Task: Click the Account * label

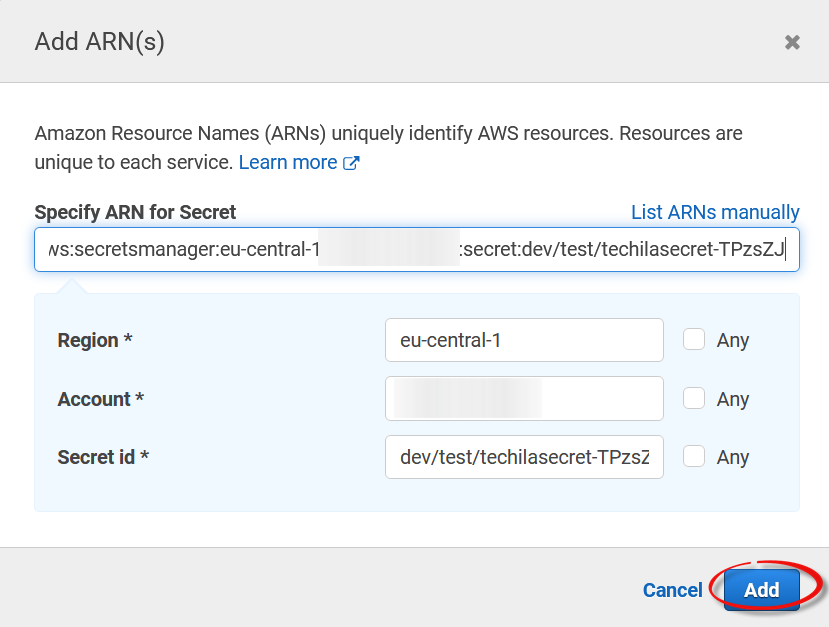Action: 101,399
